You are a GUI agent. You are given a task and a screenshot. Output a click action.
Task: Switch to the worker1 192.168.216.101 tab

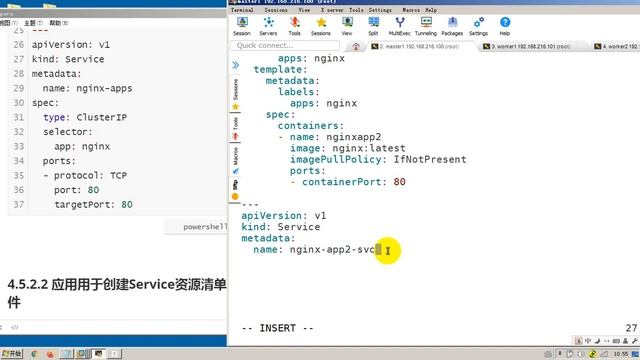[531, 47]
